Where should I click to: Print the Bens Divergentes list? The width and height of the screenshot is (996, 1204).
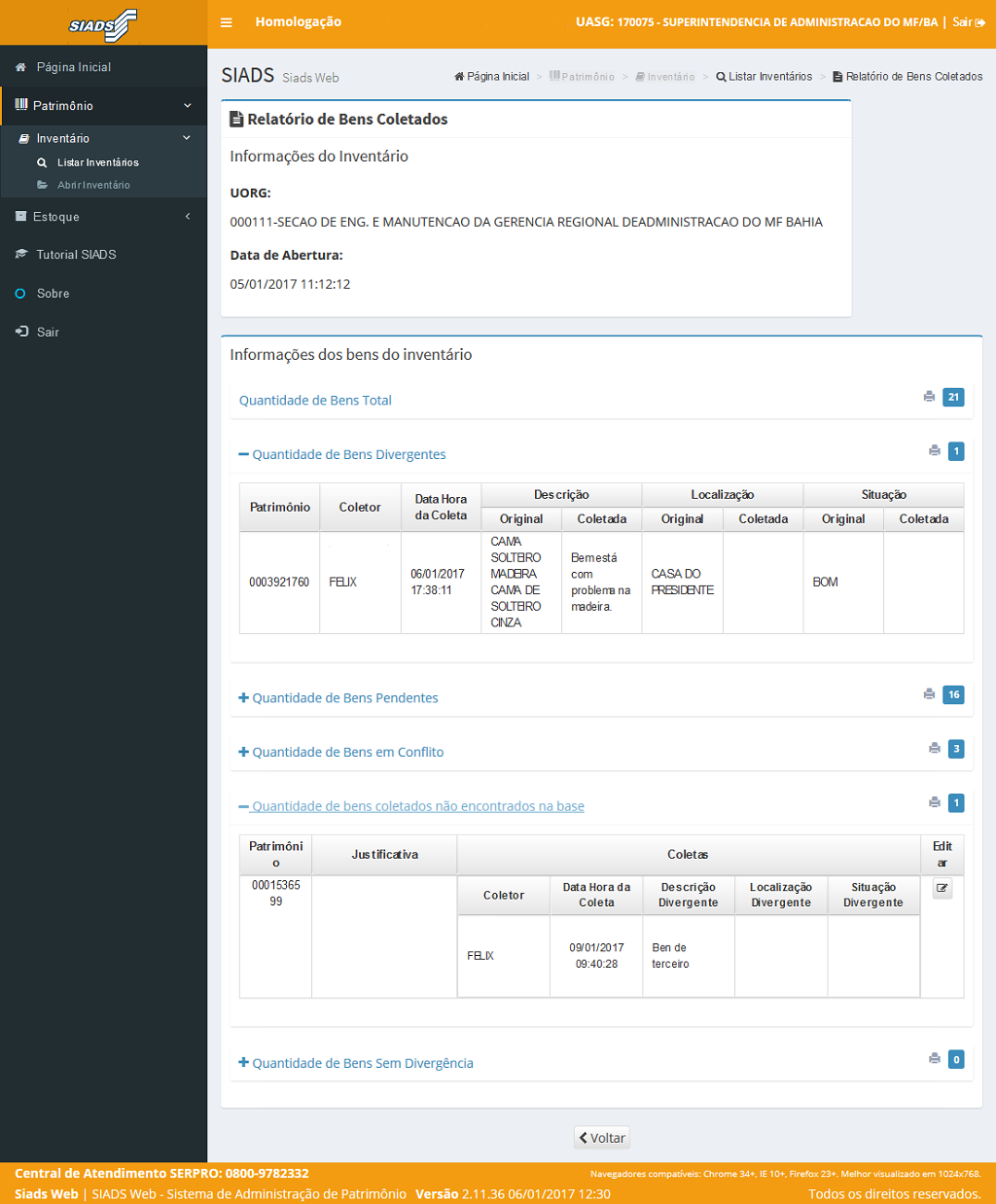click(x=935, y=451)
